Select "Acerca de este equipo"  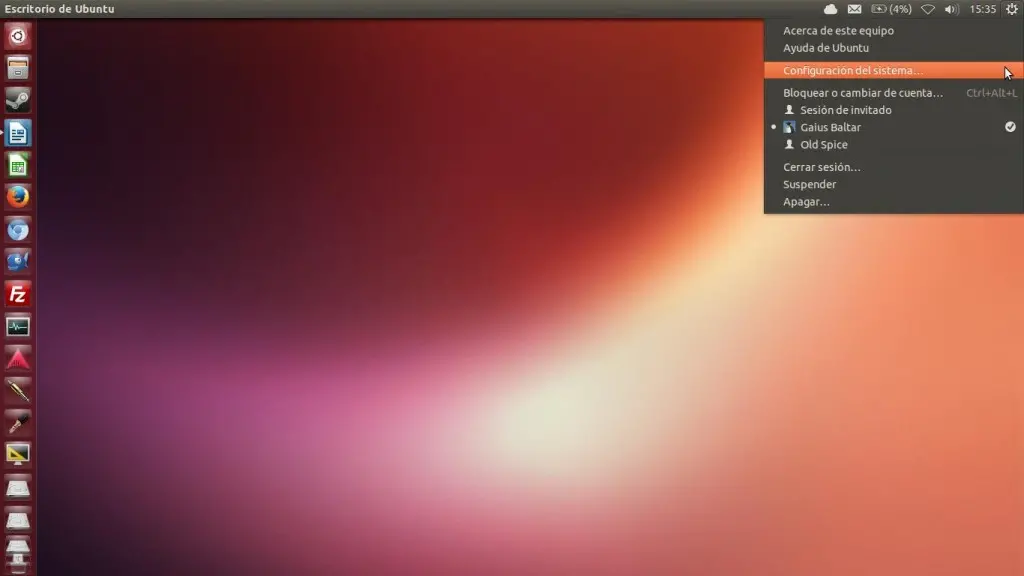(893, 31)
